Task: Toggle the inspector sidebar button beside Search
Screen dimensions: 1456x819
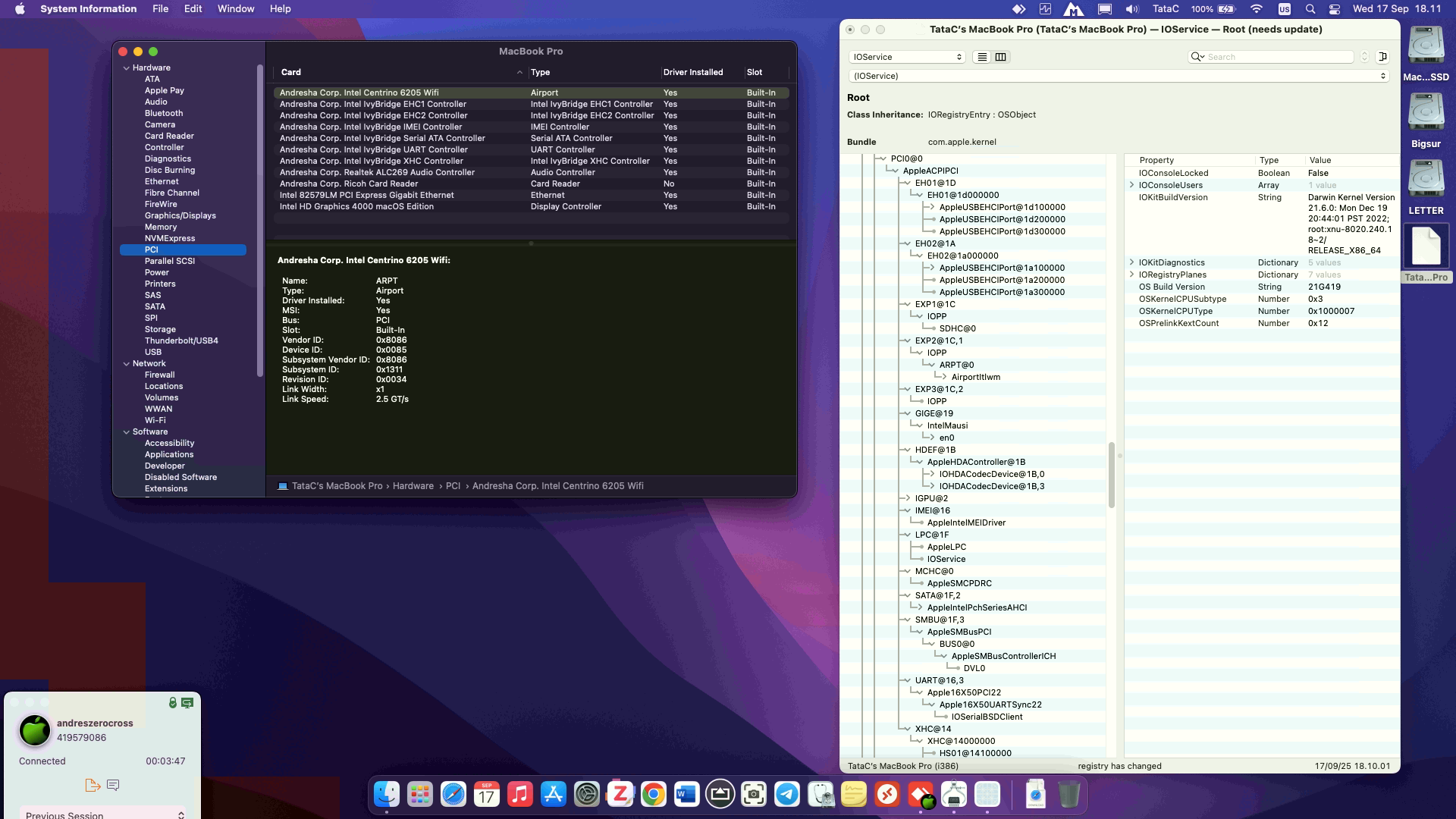Action: pyautogui.click(x=1382, y=57)
